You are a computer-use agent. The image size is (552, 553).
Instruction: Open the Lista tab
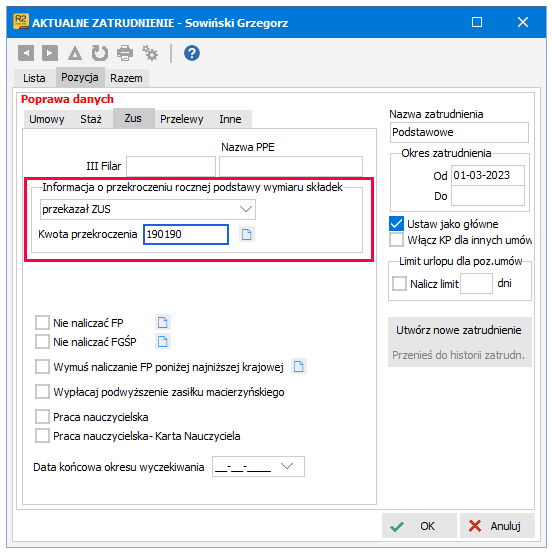coord(34,78)
